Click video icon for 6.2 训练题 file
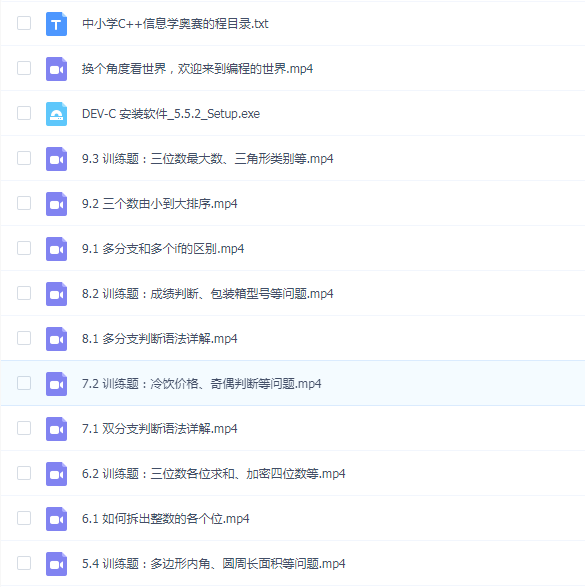Viewport: 585px width, 587px height. point(57,474)
